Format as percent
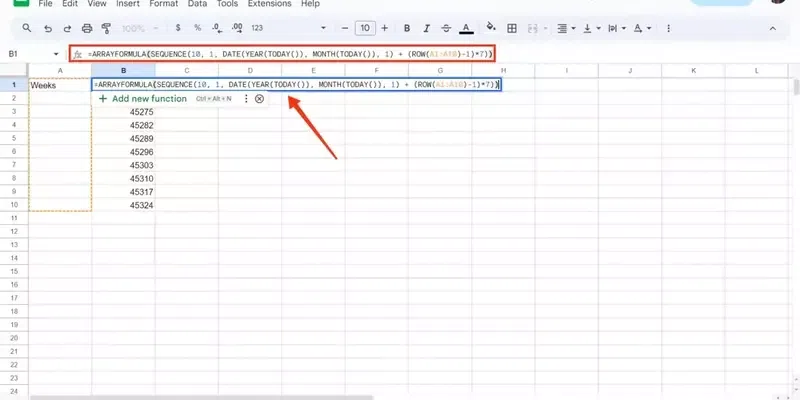The image size is (800, 400). 197,28
